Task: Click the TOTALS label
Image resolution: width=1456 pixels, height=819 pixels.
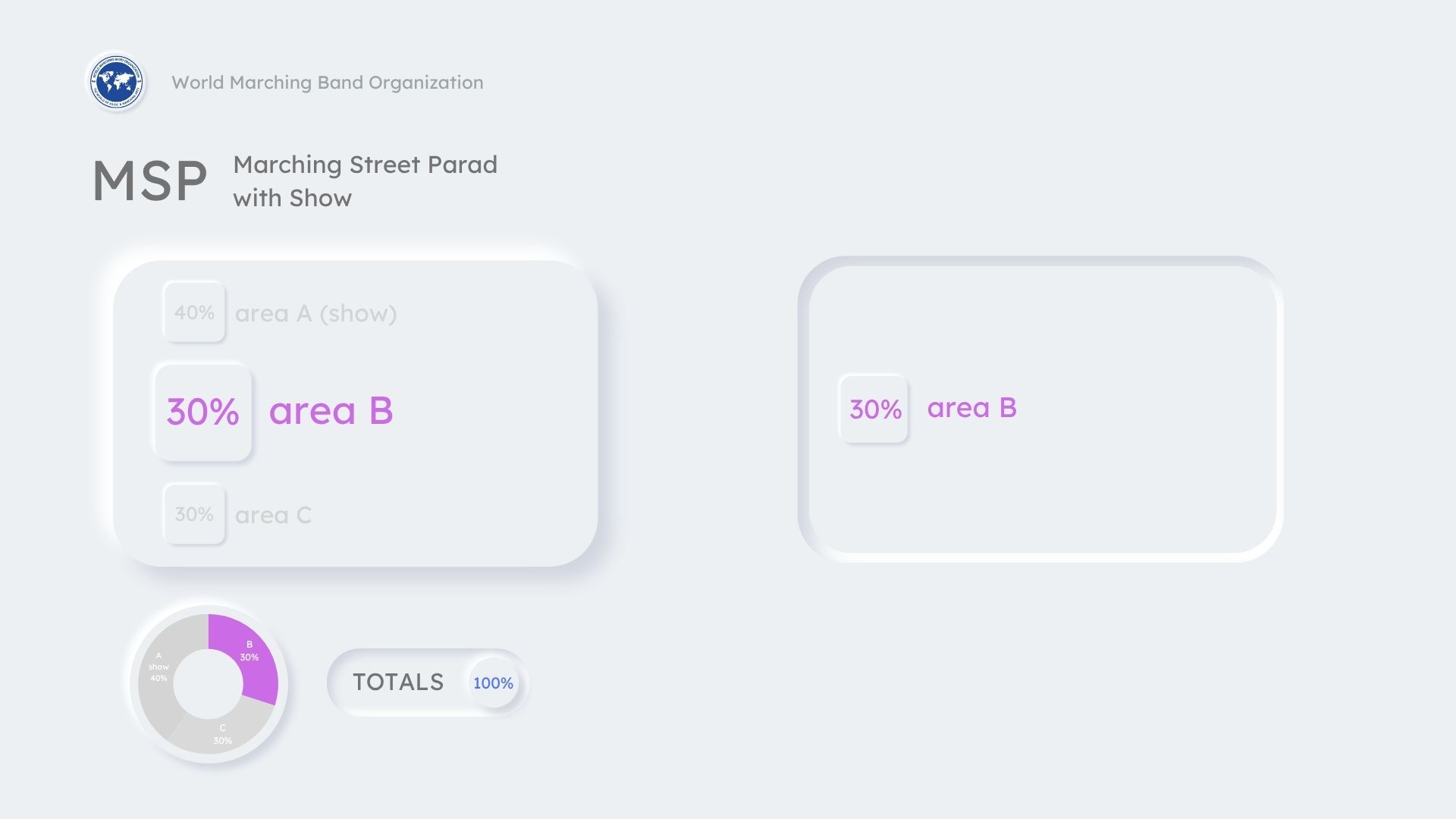Action: (398, 682)
